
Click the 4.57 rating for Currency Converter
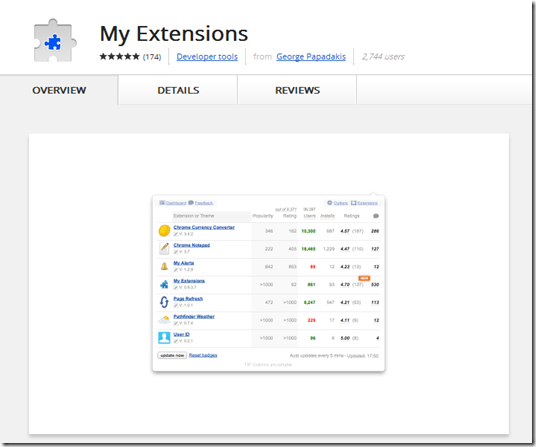345,231
